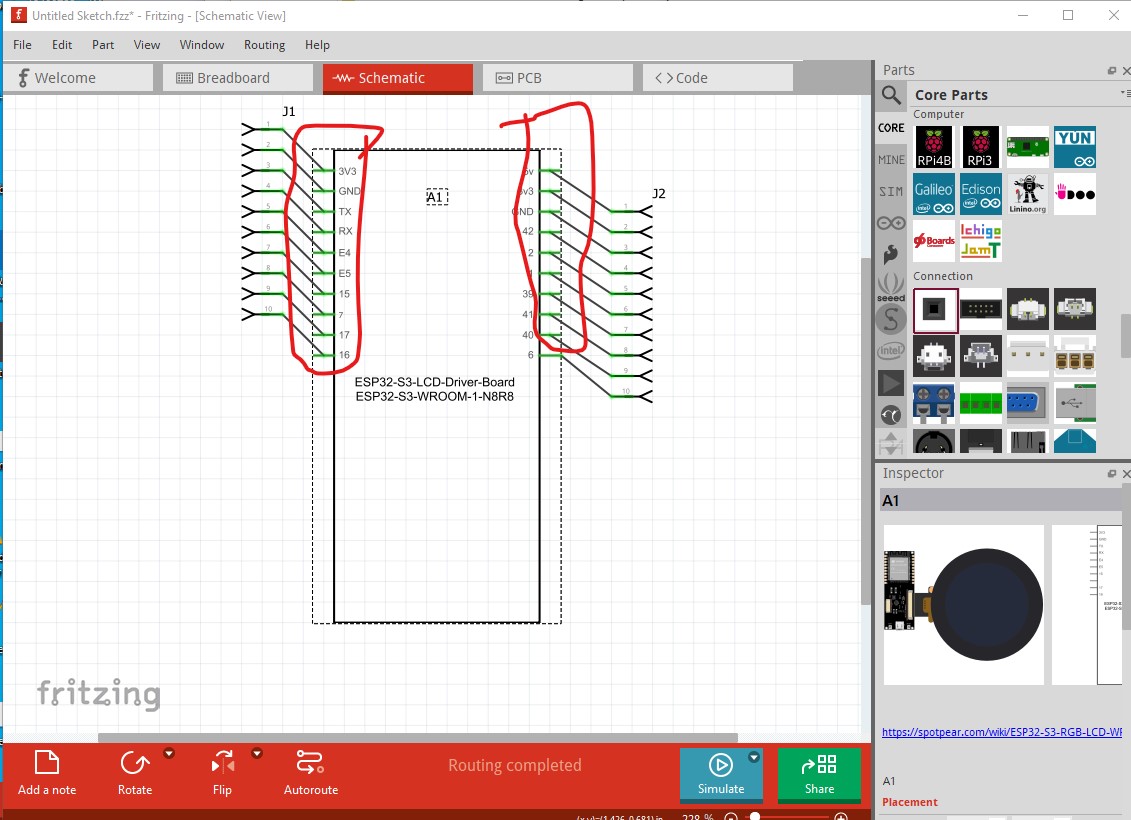
Task: Open the Core Parts bin options menu
Action: point(1126,93)
